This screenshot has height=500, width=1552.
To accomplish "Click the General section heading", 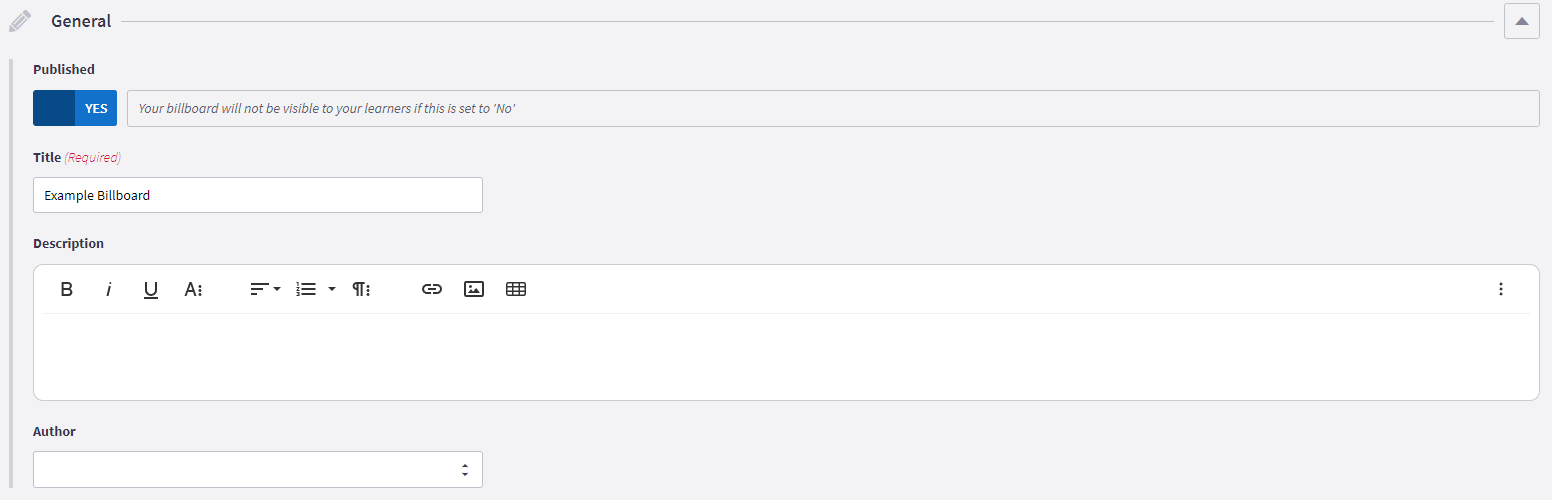I will click(x=81, y=21).
